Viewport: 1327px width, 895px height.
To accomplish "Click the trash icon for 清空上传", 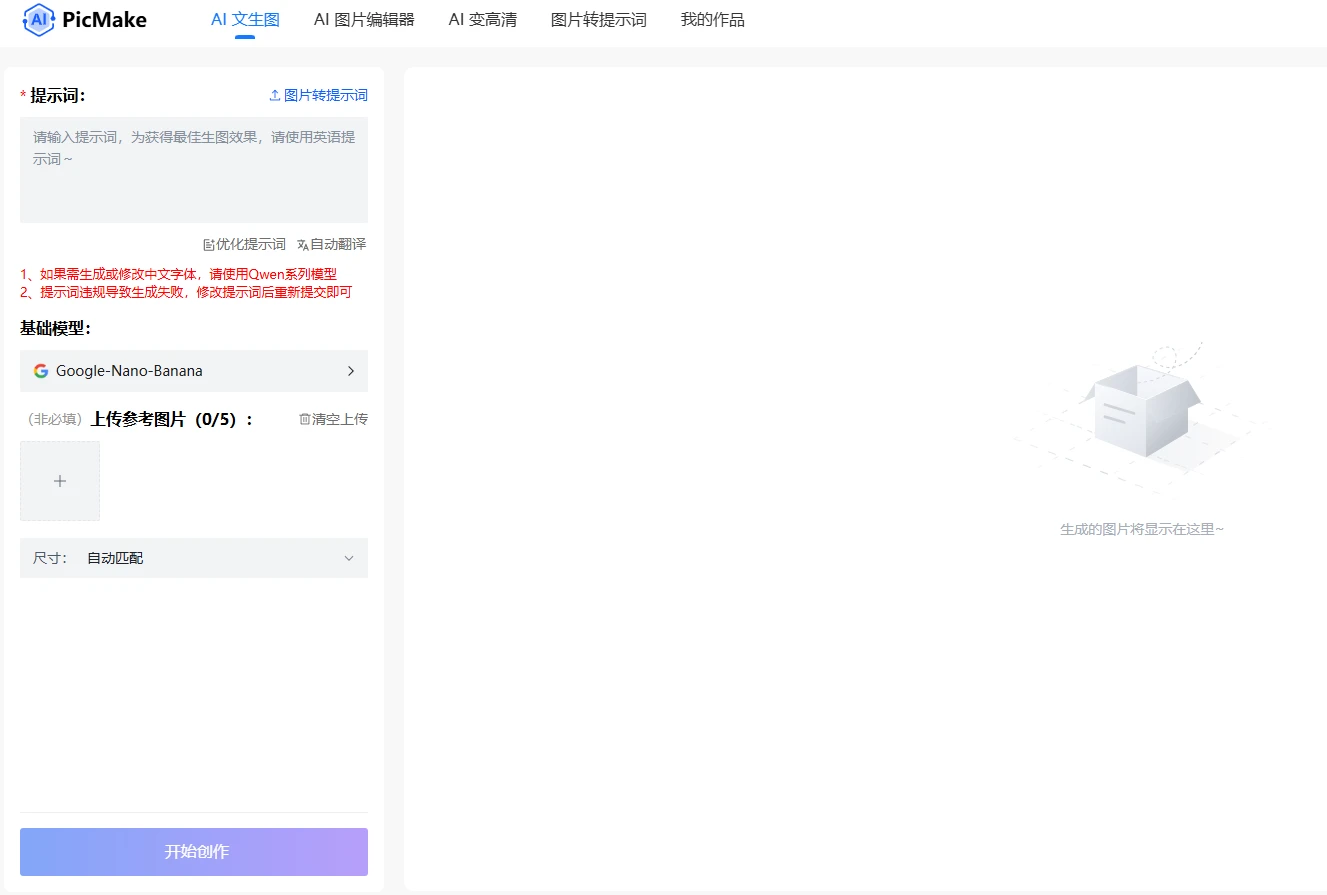I will pyautogui.click(x=303, y=419).
